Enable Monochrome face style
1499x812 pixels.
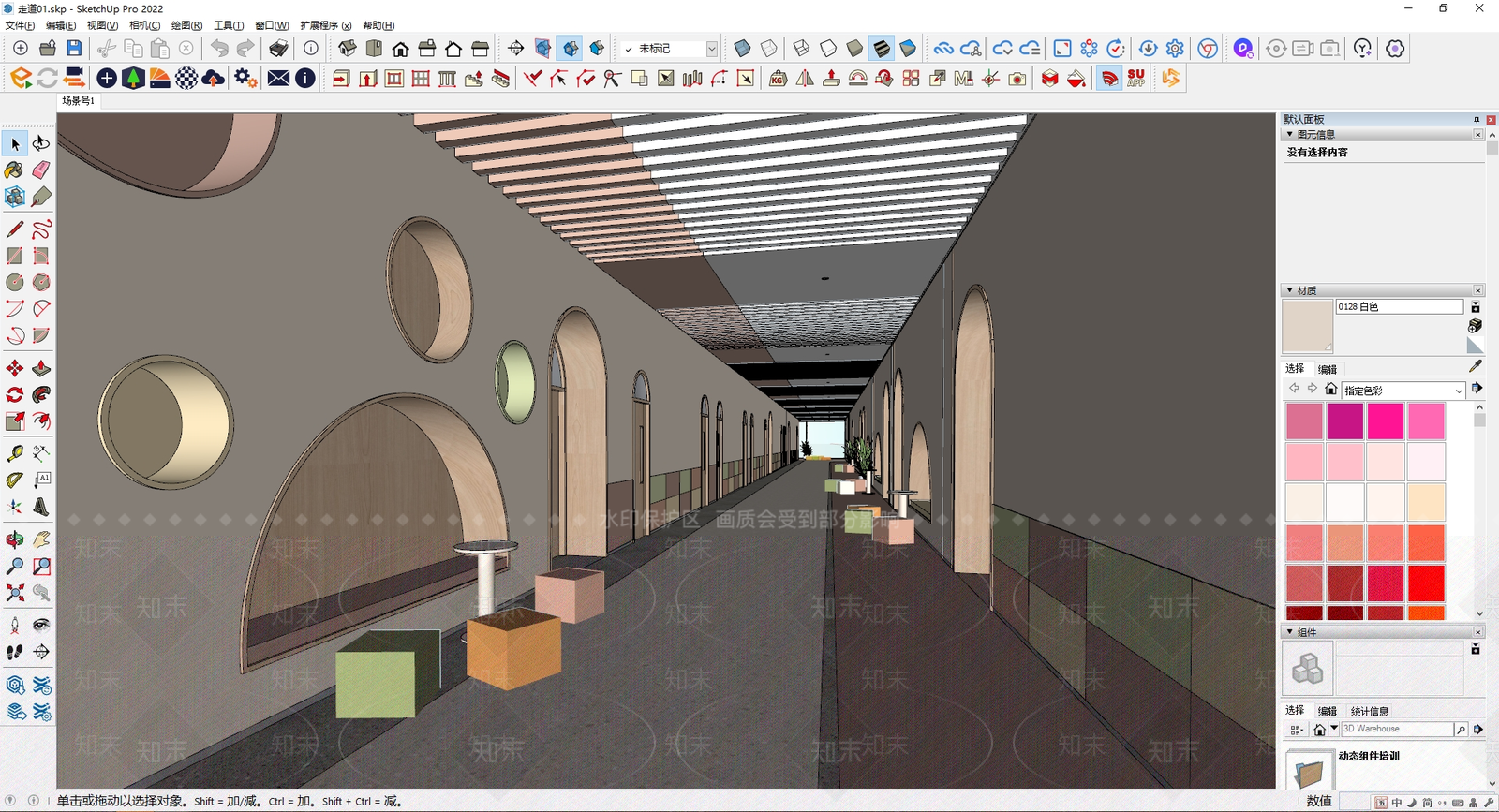click(908, 48)
